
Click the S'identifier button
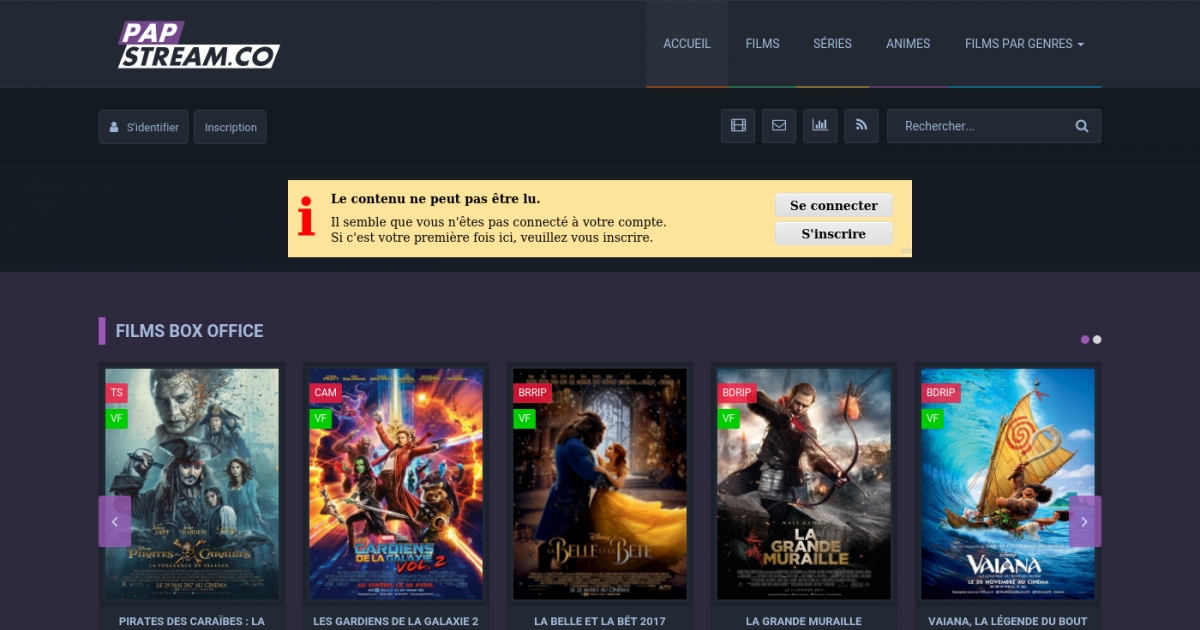point(143,127)
